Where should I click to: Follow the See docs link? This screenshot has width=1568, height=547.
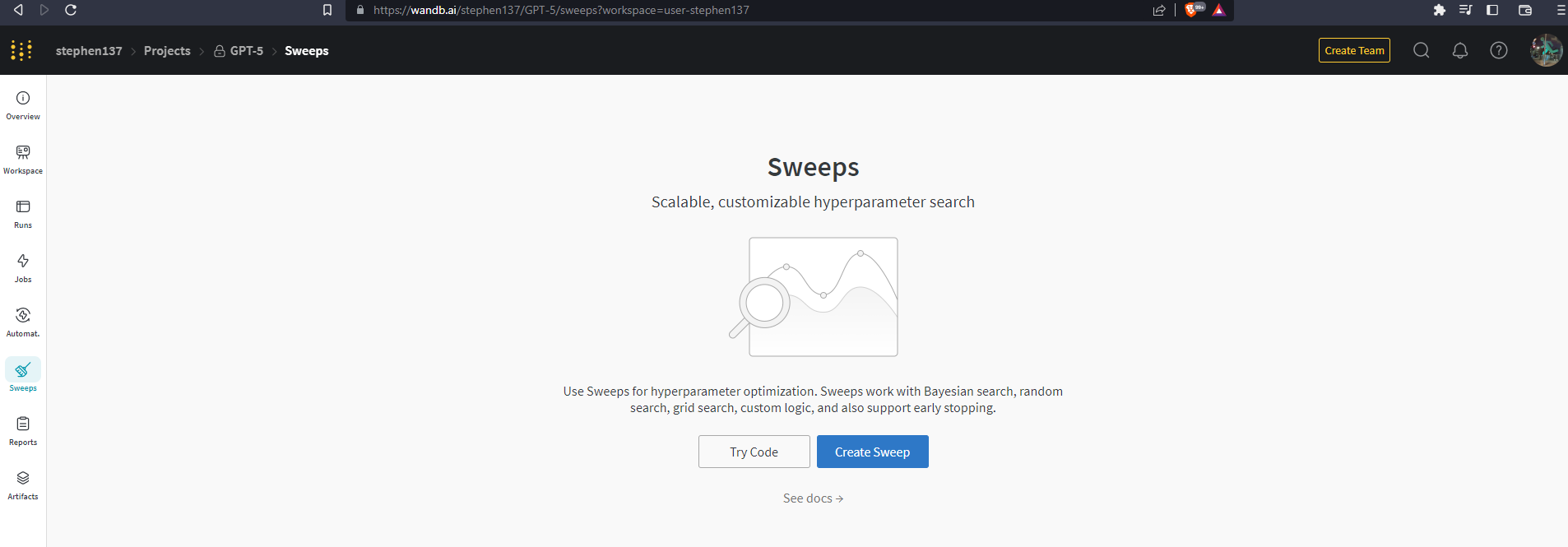click(814, 498)
